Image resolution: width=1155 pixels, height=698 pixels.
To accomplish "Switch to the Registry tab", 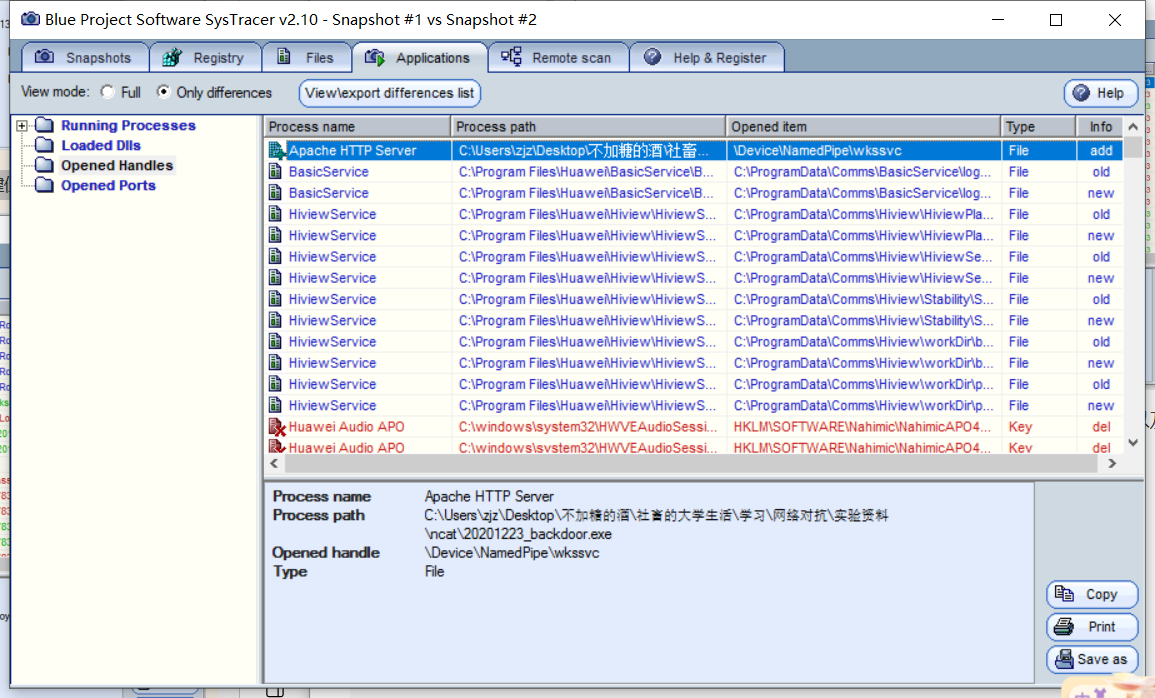I will pyautogui.click(x=205, y=57).
